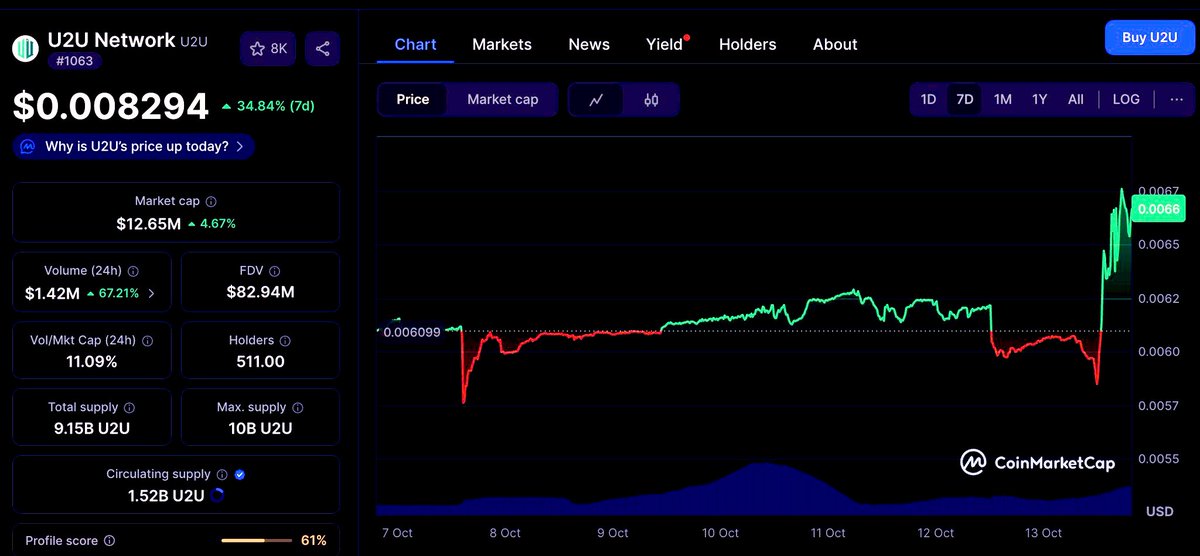Click the Buy U2U button
The image size is (1200, 556).
coord(1149,37)
